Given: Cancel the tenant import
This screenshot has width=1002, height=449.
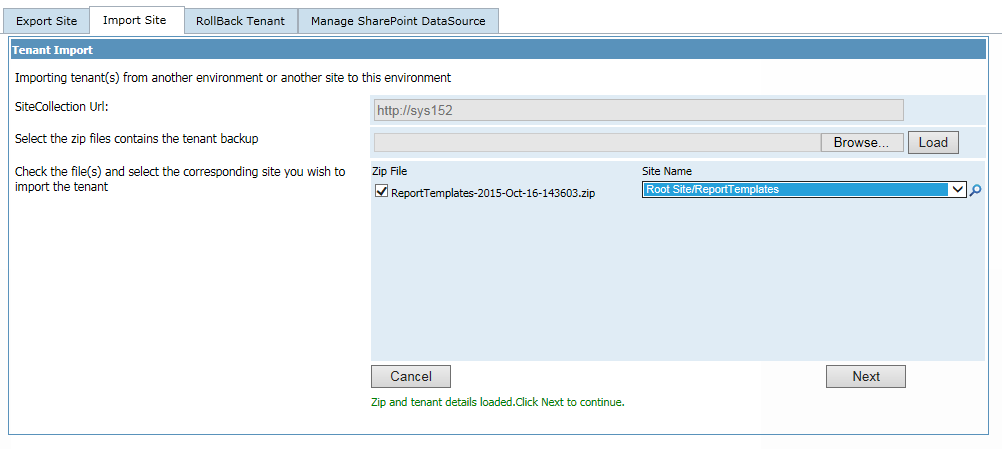Looking at the screenshot, I should [x=410, y=376].
